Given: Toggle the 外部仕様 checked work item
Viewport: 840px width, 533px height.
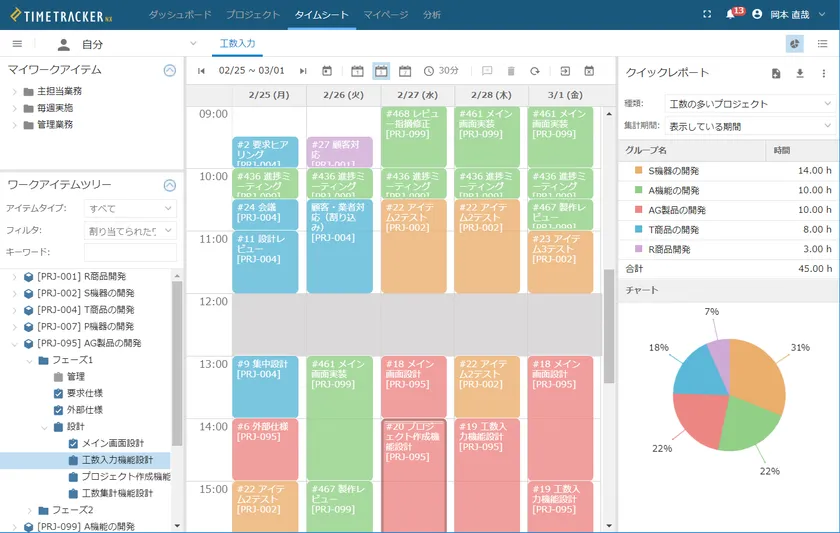Looking at the screenshot, I should 58,410.
